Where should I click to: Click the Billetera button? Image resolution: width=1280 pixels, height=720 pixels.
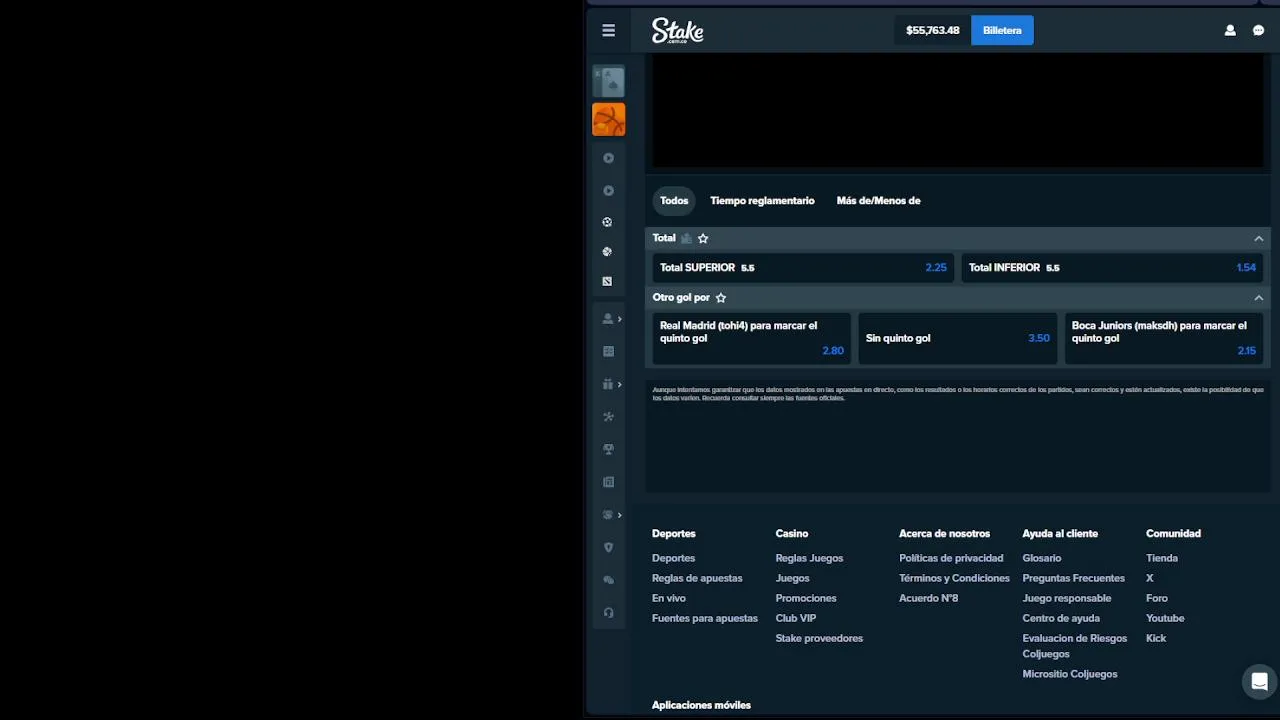[1002, 30]
